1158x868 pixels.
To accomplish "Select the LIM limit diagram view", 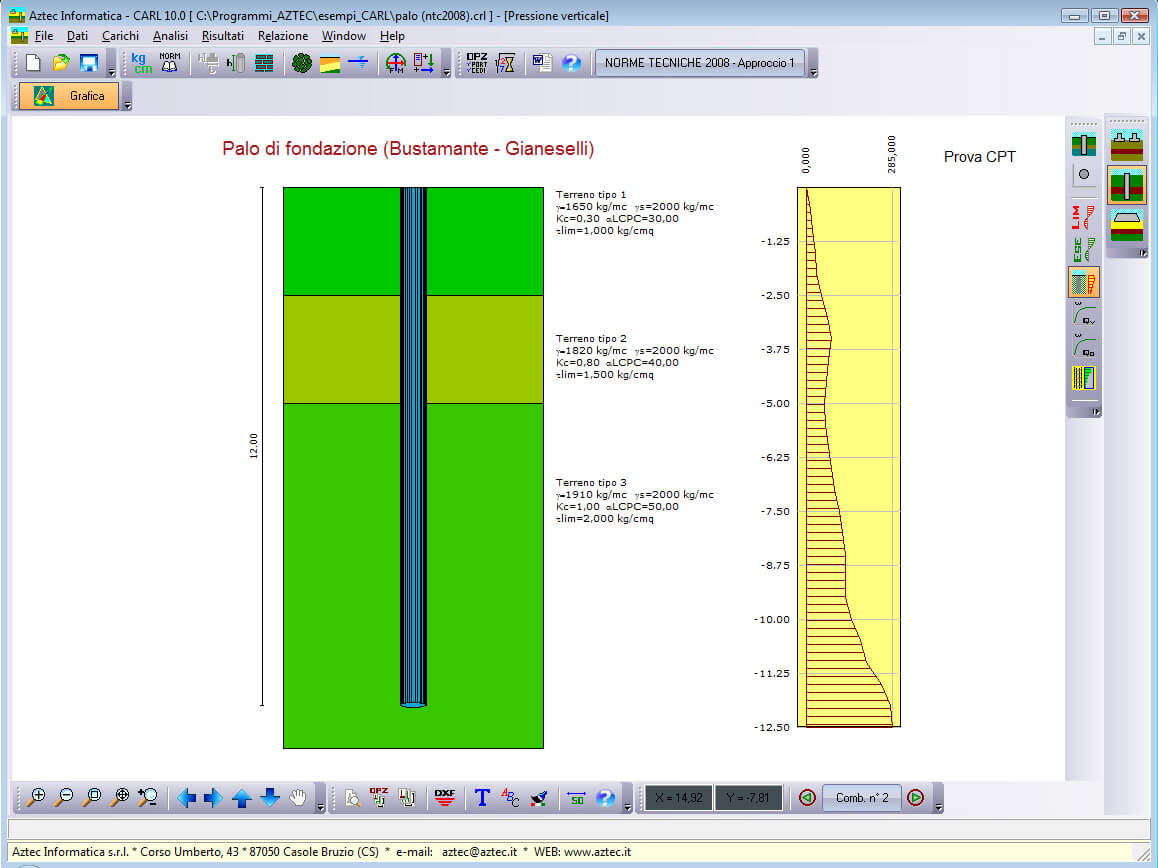I will tap(1084, 217).
